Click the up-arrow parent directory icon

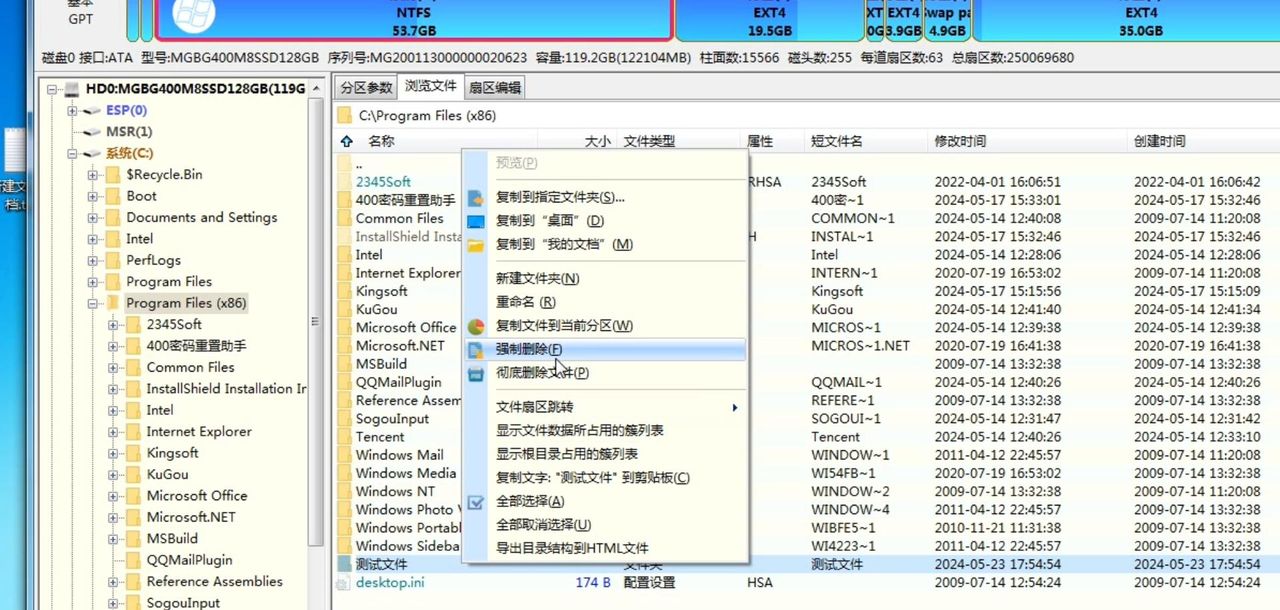click(346, 142)
